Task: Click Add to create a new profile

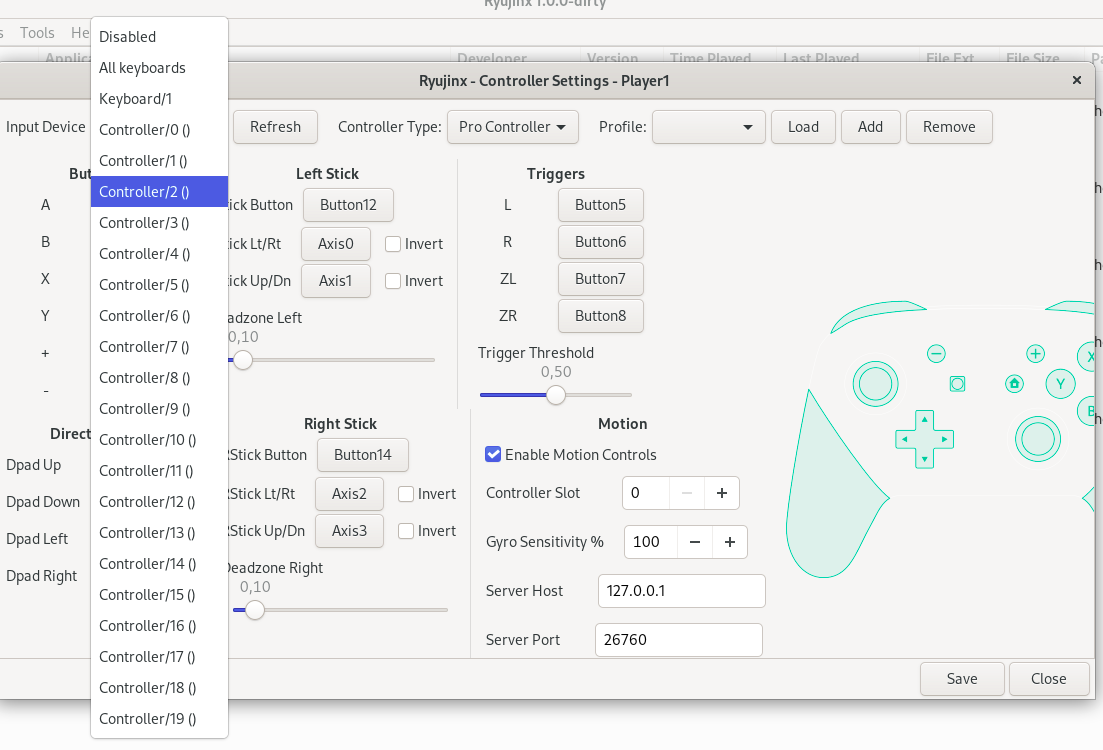Action: 870,127
